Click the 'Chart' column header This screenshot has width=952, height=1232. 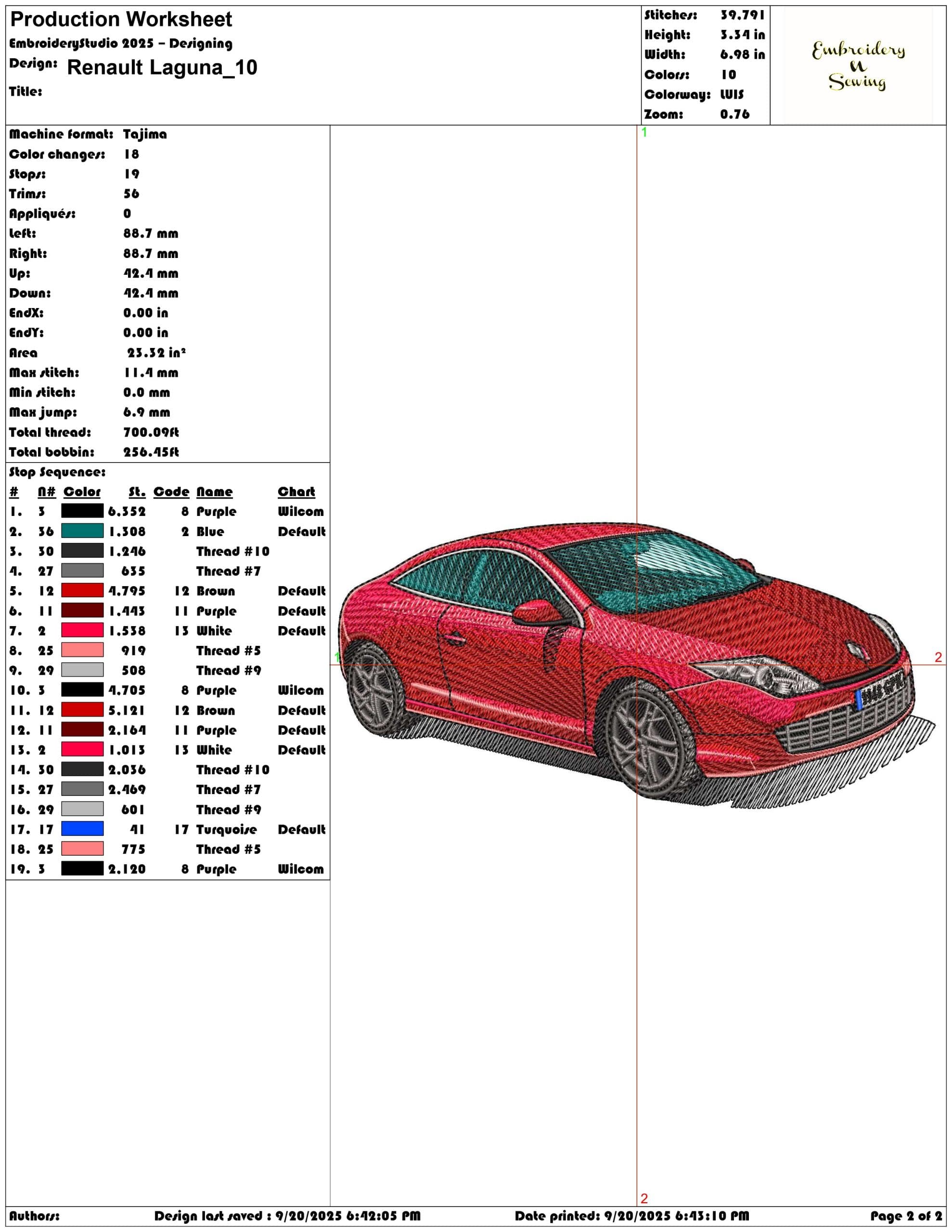pyautogui.click(x=296, y=492)
